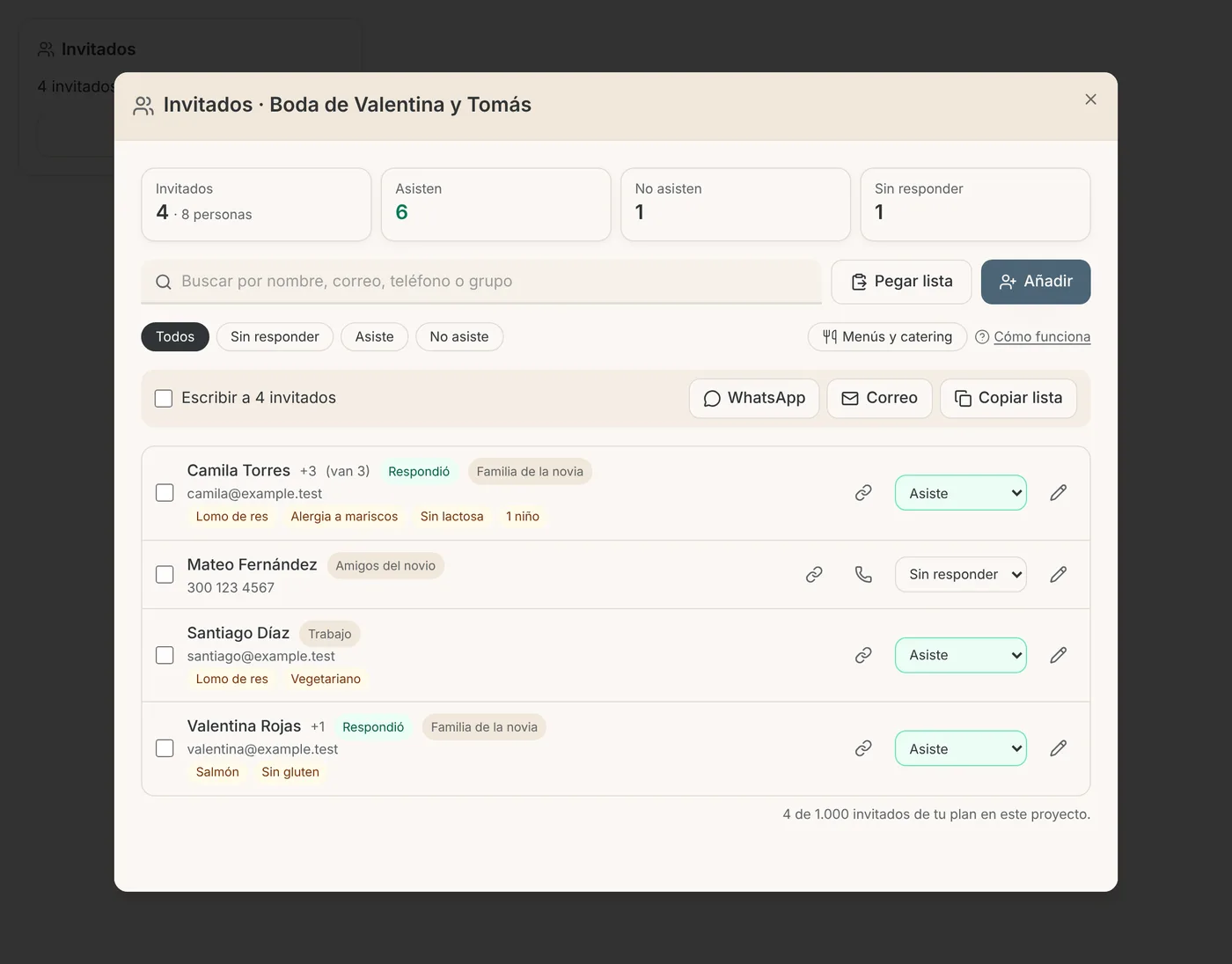Click 'Añadir' to add a guest
Screen dimensions: 1232x964
click(1036, 282)
